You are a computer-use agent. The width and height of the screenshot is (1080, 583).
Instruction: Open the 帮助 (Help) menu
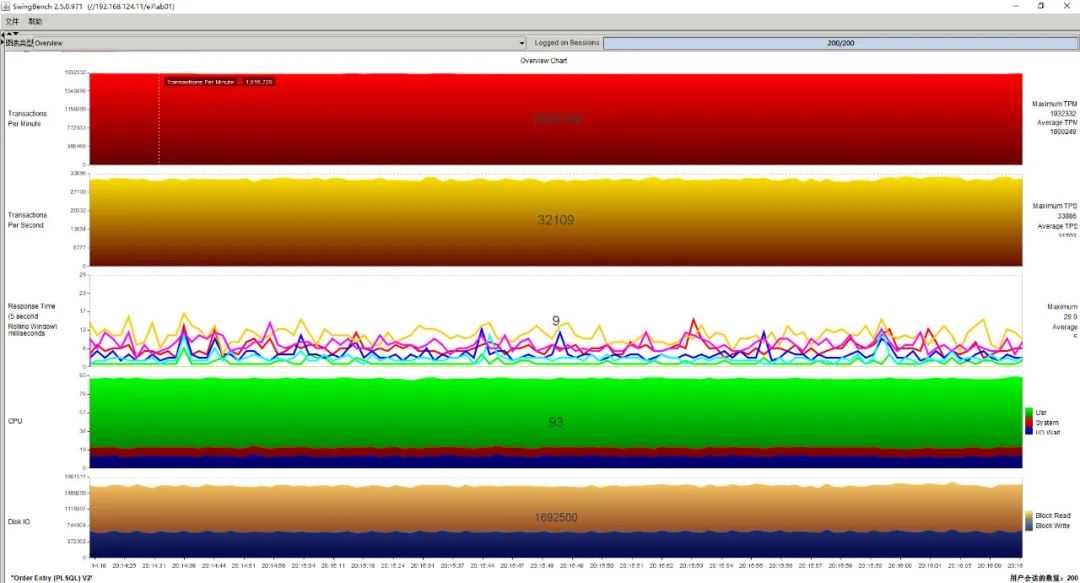pos(36,21)
